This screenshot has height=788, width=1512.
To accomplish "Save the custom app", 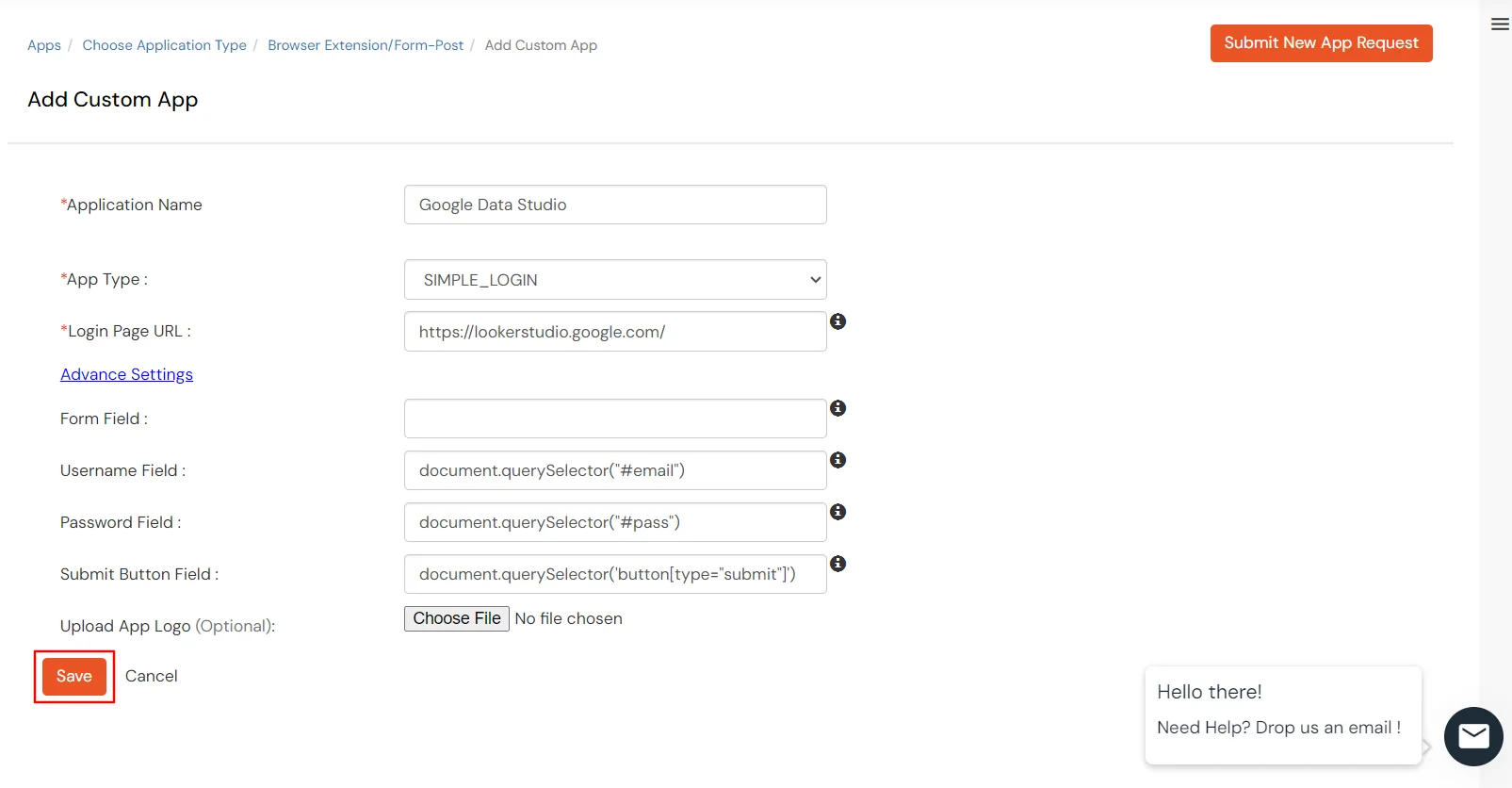I will click(x=74, y=676).
